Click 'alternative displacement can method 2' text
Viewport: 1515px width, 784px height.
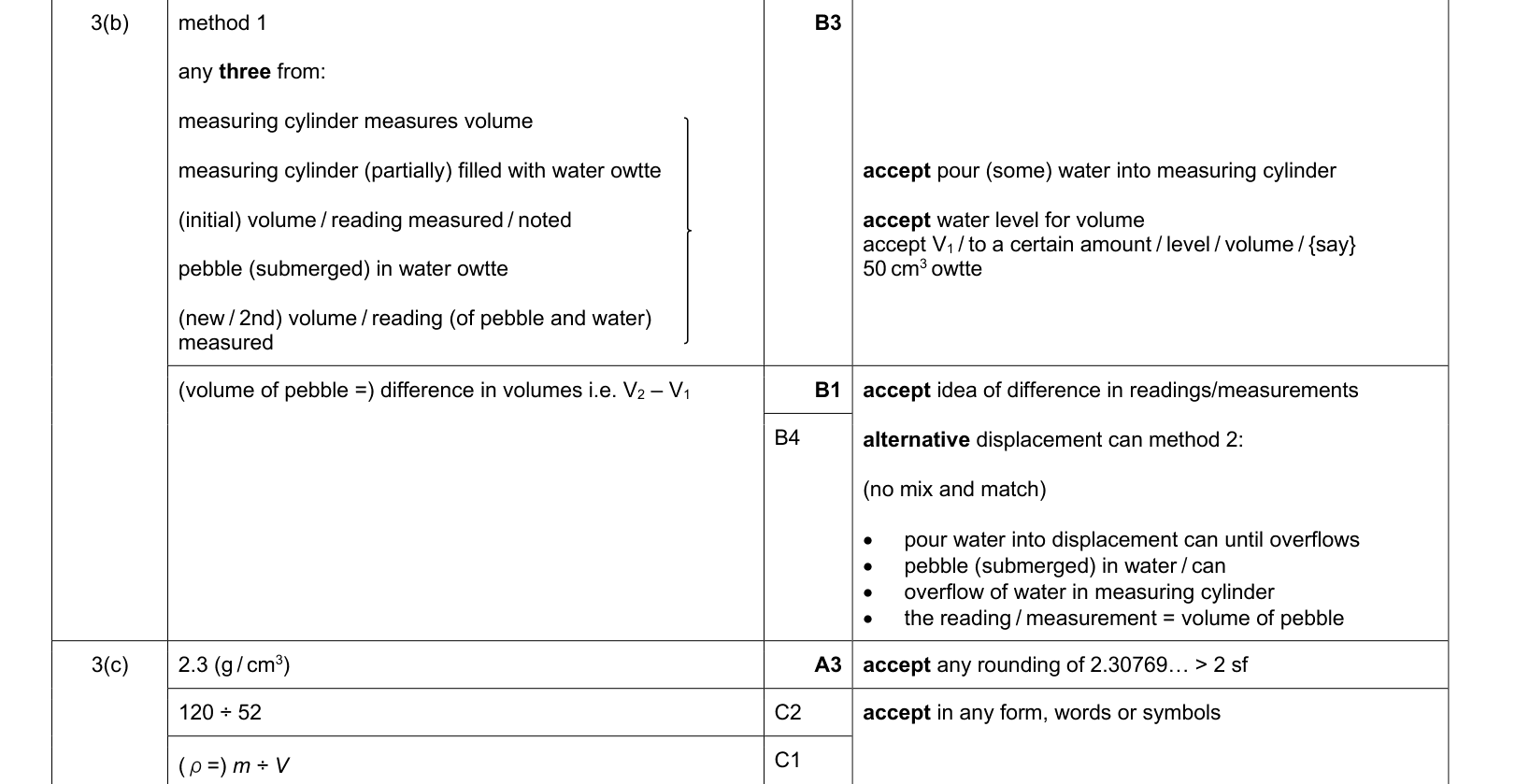[1053, 440]
